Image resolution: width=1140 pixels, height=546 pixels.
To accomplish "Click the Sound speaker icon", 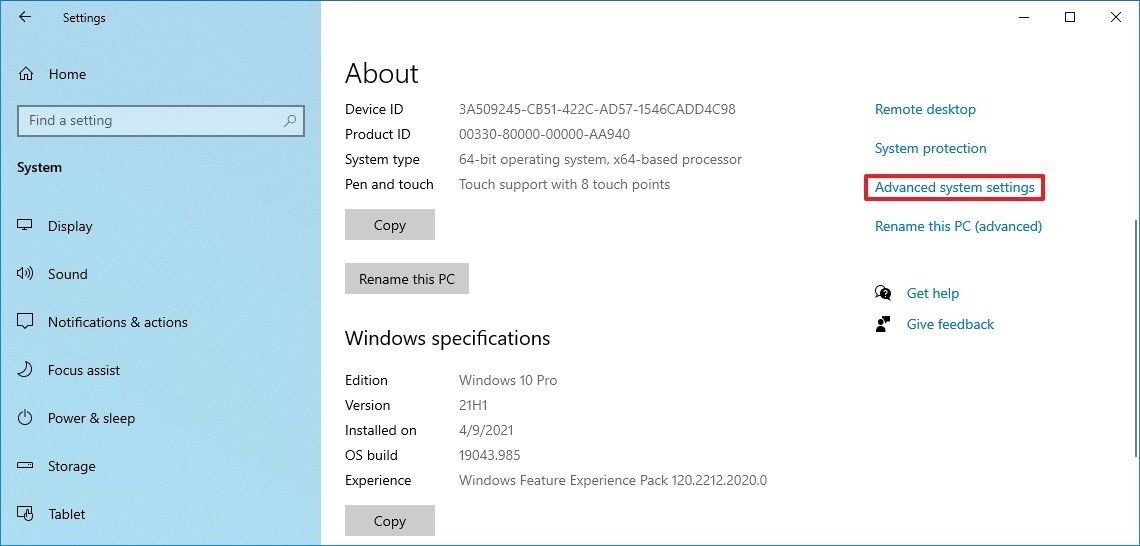I will pos(25,274).
